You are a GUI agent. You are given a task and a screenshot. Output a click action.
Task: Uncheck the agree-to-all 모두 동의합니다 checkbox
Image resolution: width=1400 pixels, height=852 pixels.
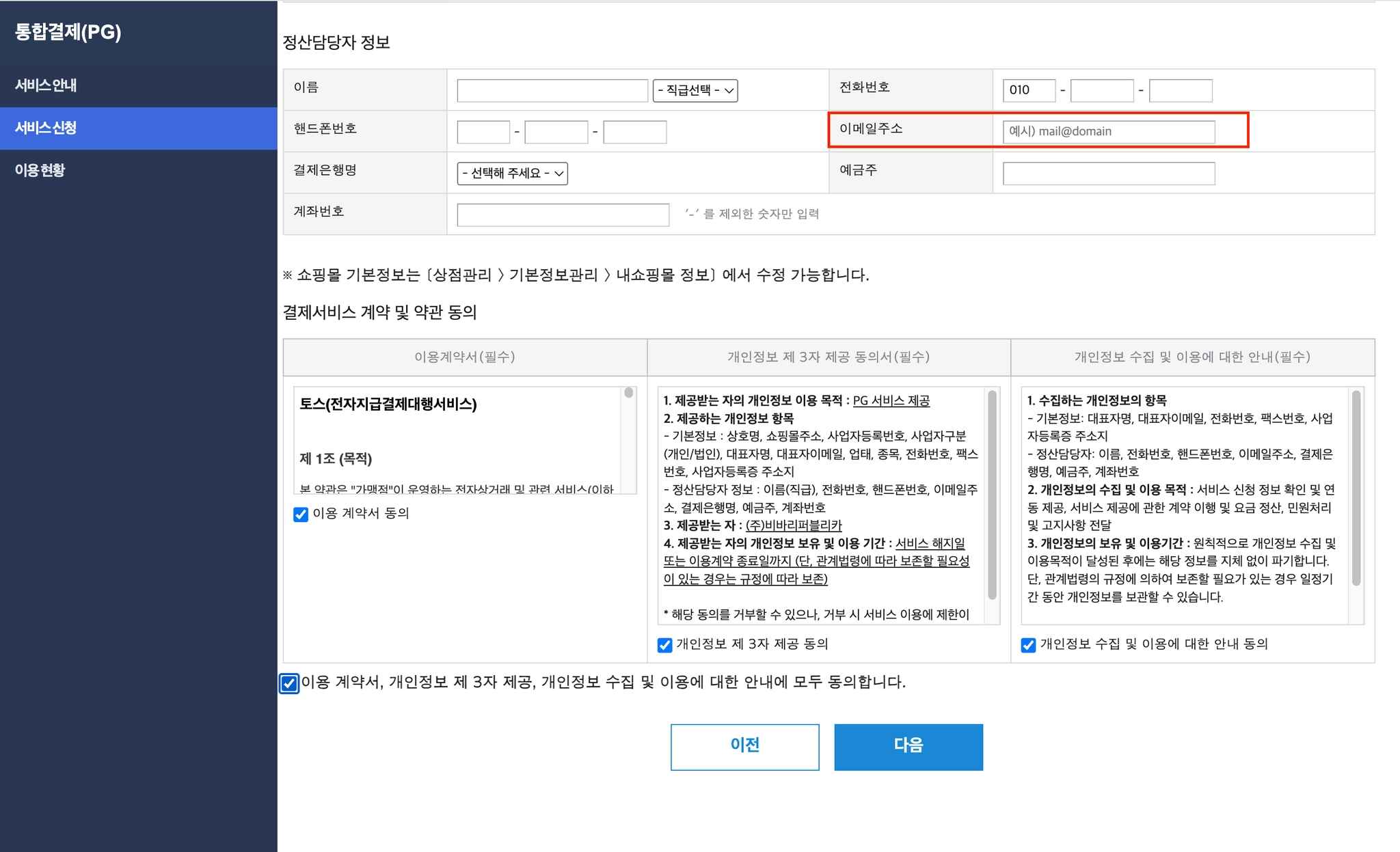[x=289, y=683]
